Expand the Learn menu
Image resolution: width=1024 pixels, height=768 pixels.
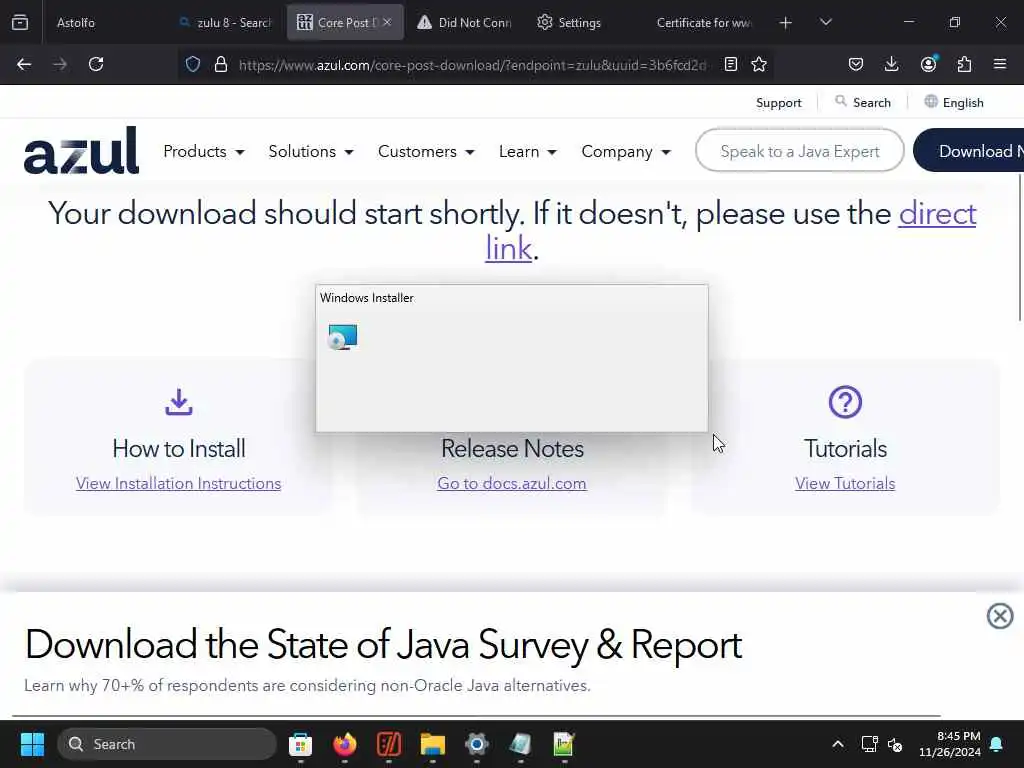tap(528, 152)
